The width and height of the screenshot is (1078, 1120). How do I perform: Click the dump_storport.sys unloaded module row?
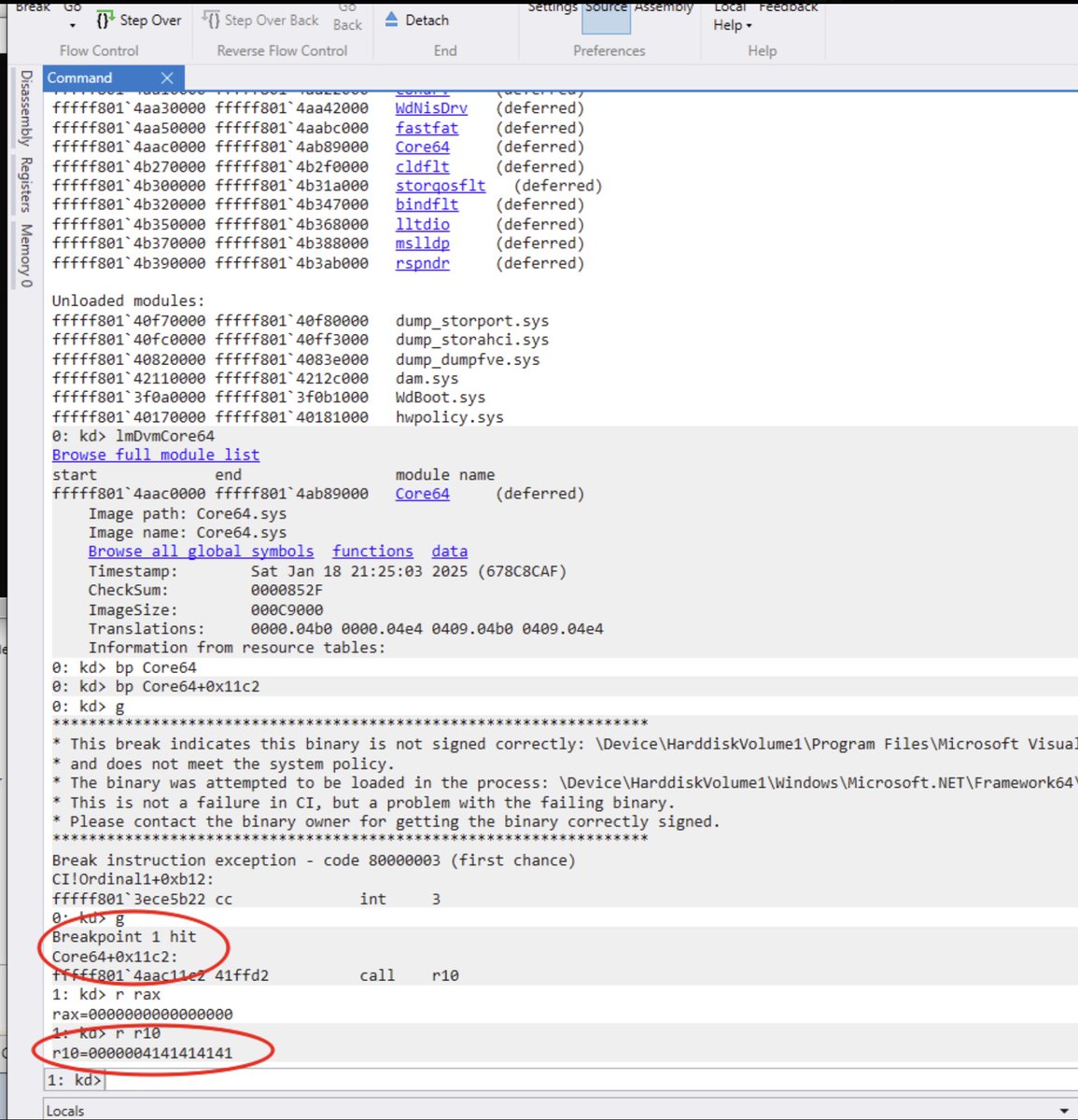pos(300,321)
